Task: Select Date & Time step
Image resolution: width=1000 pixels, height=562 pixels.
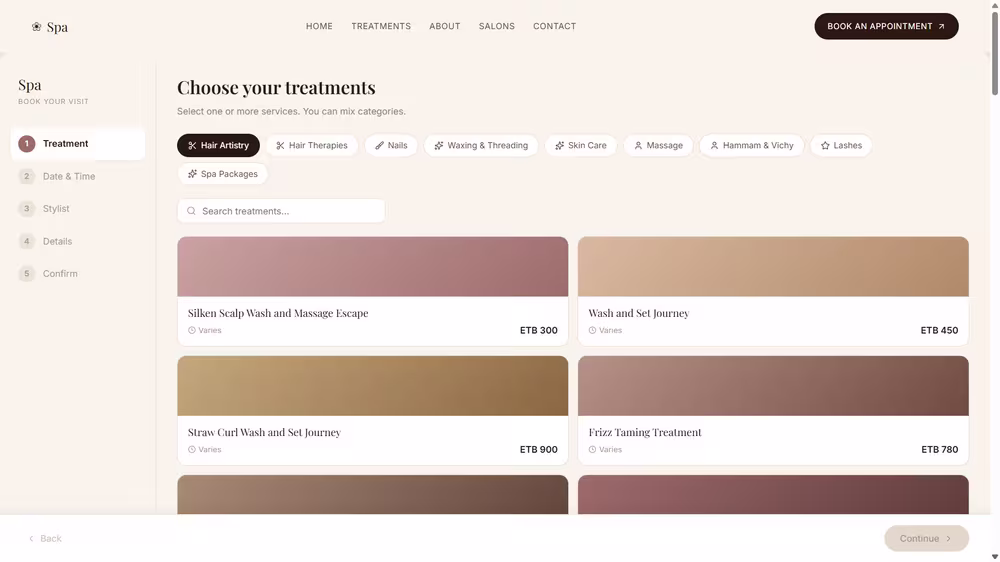Action: click(78, 176)
